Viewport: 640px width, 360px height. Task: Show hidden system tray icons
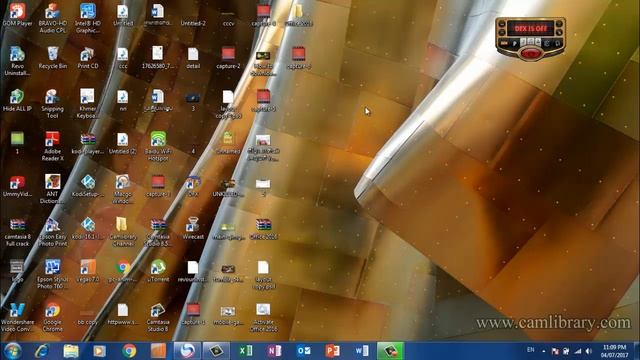pyautogui.click(x=544, y=351)
